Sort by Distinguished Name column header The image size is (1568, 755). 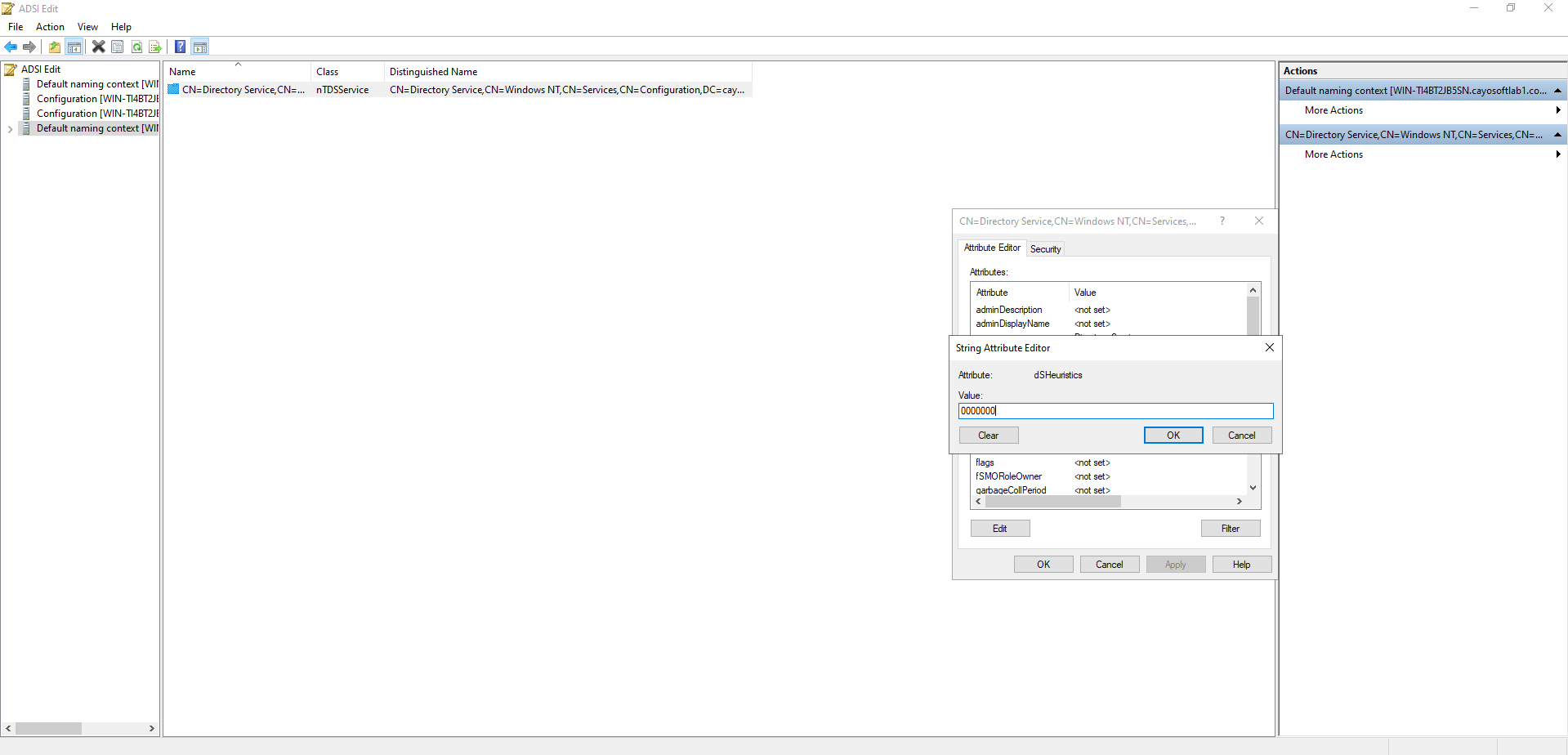tap(433, 72)
